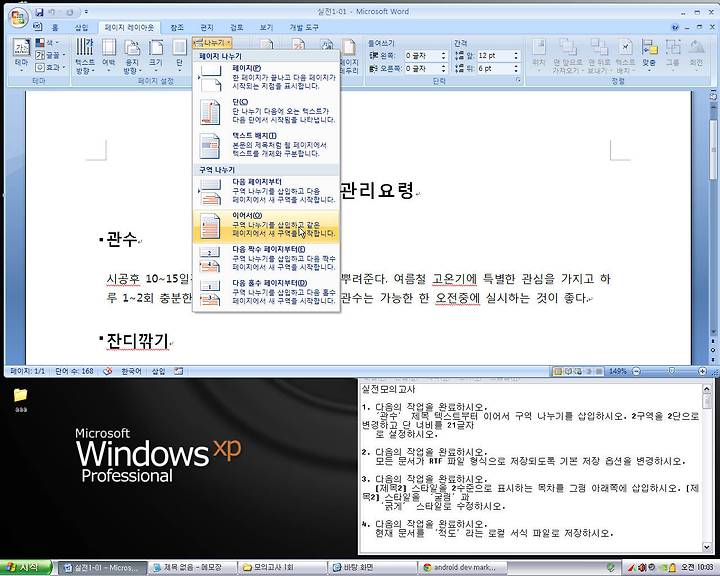Adjust spacing before with its spinner arrows
This screenshot has width=720, height=576.
pos(516,56)
